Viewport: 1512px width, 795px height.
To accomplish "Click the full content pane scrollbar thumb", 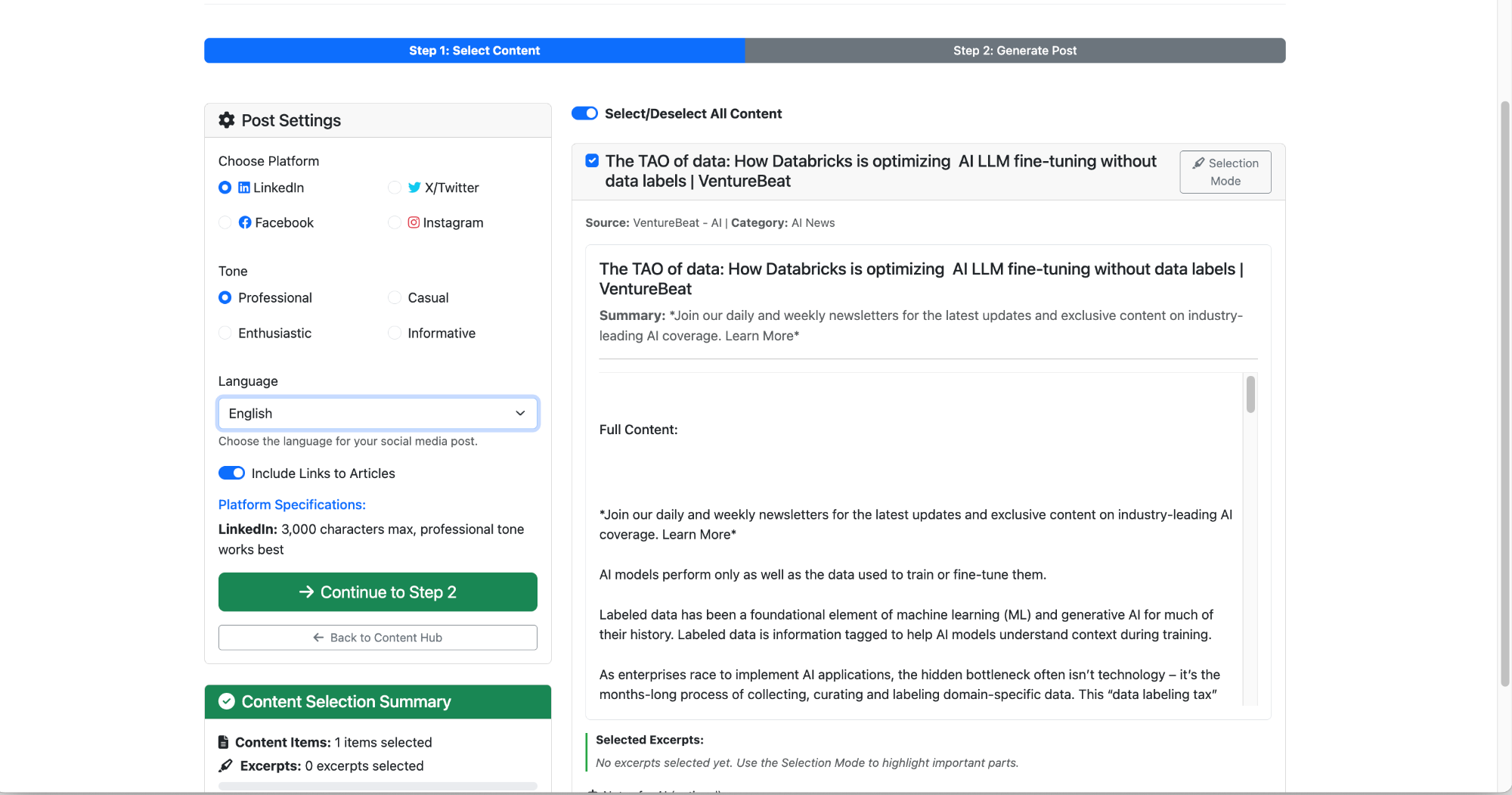I will tap(1250, 394).
